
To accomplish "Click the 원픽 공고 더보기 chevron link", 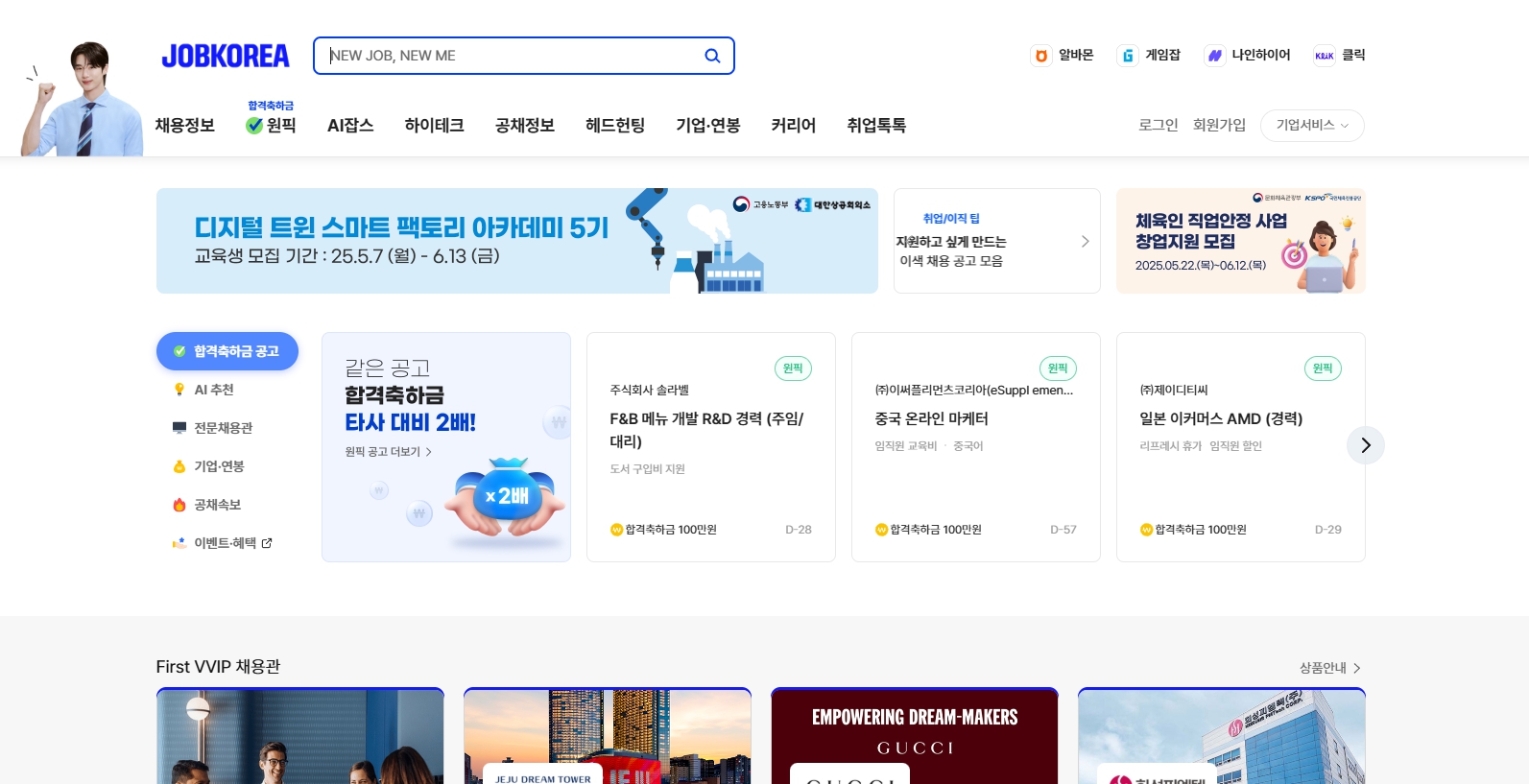I will (x=389, y=452).
